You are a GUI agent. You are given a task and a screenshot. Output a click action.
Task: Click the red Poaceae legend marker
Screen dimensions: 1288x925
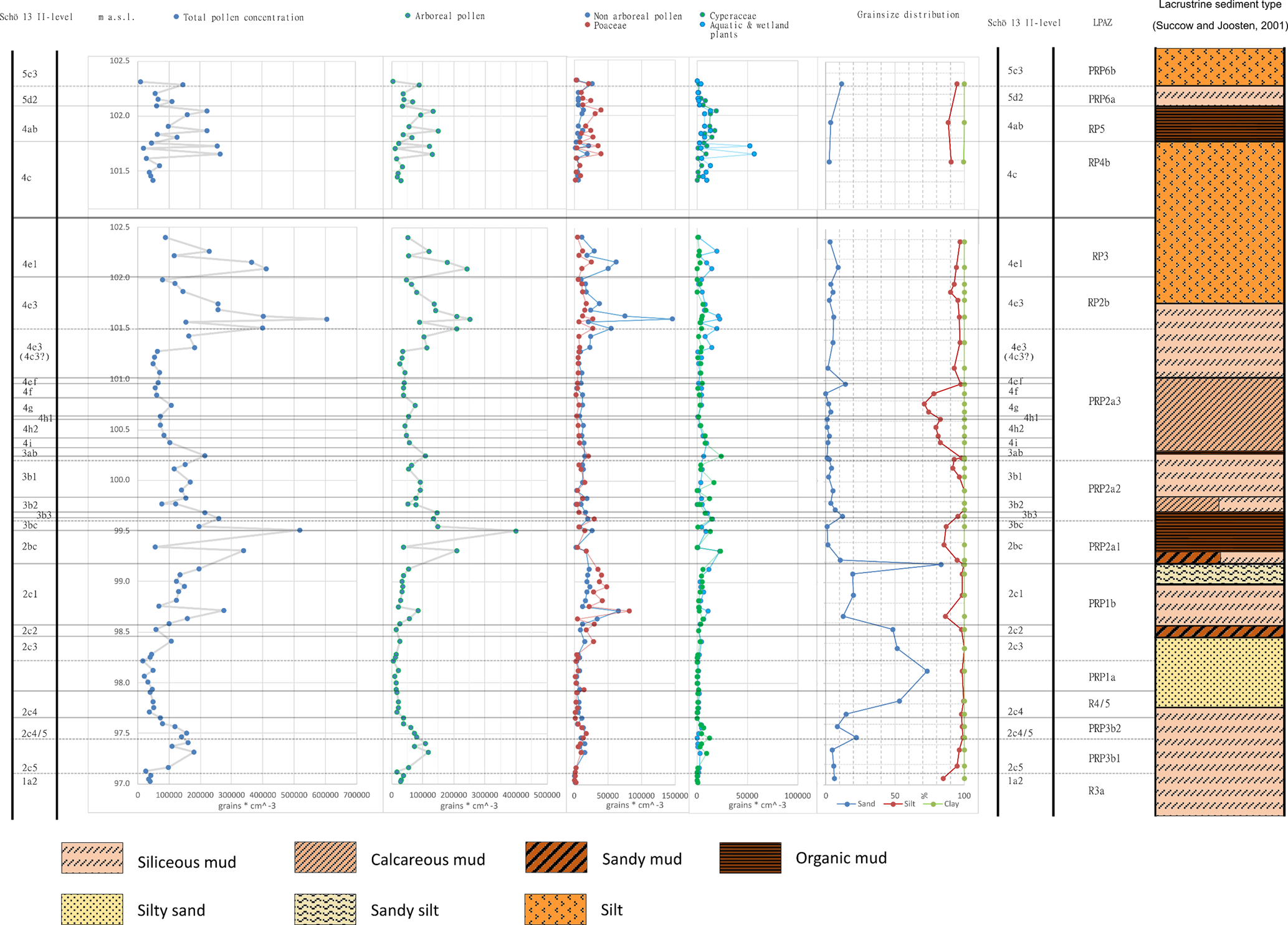click(587, 25)
